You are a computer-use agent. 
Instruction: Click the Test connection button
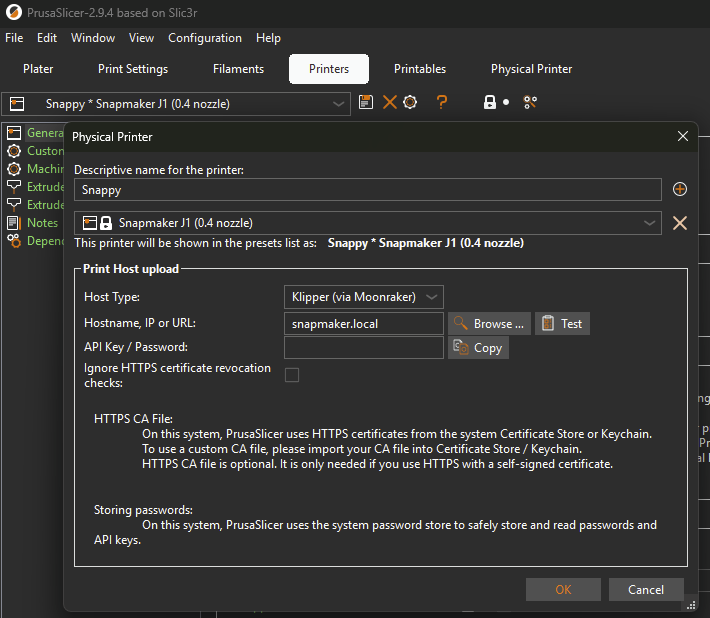pyautogui.click(x=562, y=323)
